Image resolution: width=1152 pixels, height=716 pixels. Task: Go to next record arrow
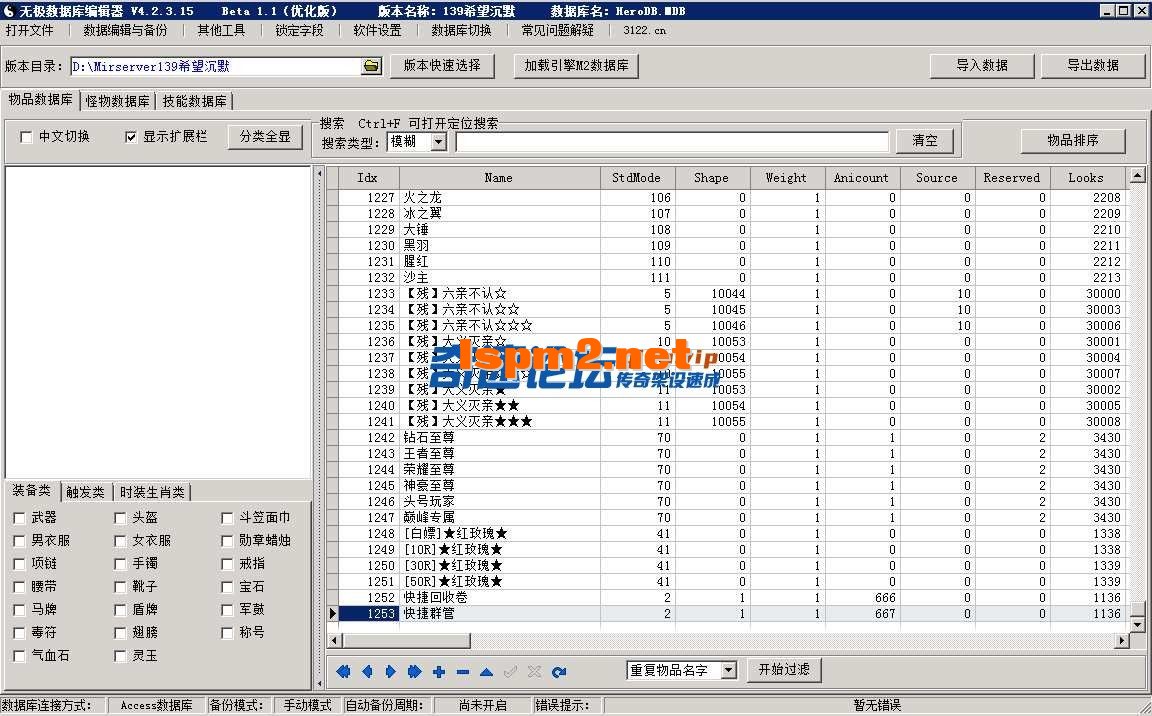(391, 672)
